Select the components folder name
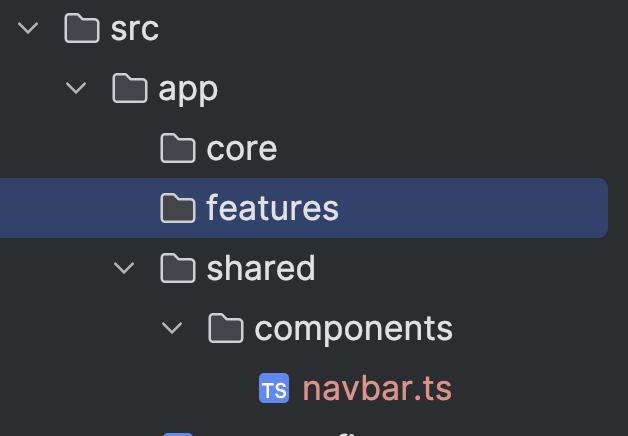The image size is (628, 436). pyautogui.click(x=353, y=328)
